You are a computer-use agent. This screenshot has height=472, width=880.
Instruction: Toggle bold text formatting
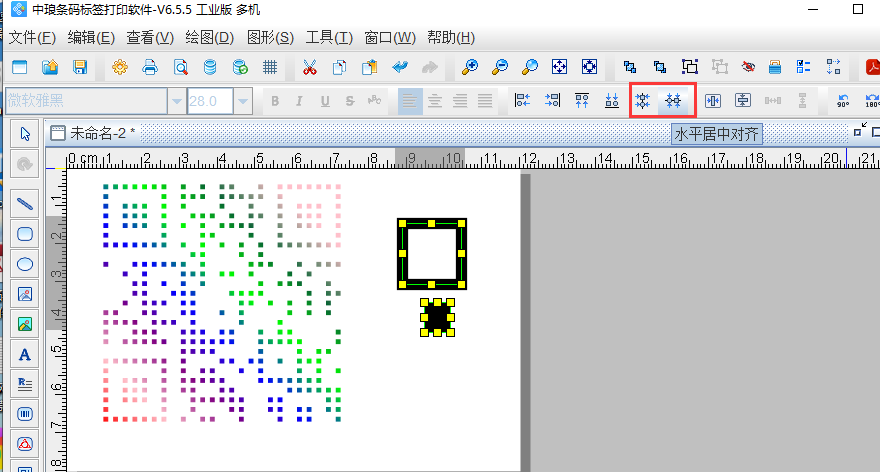[274, 101]
